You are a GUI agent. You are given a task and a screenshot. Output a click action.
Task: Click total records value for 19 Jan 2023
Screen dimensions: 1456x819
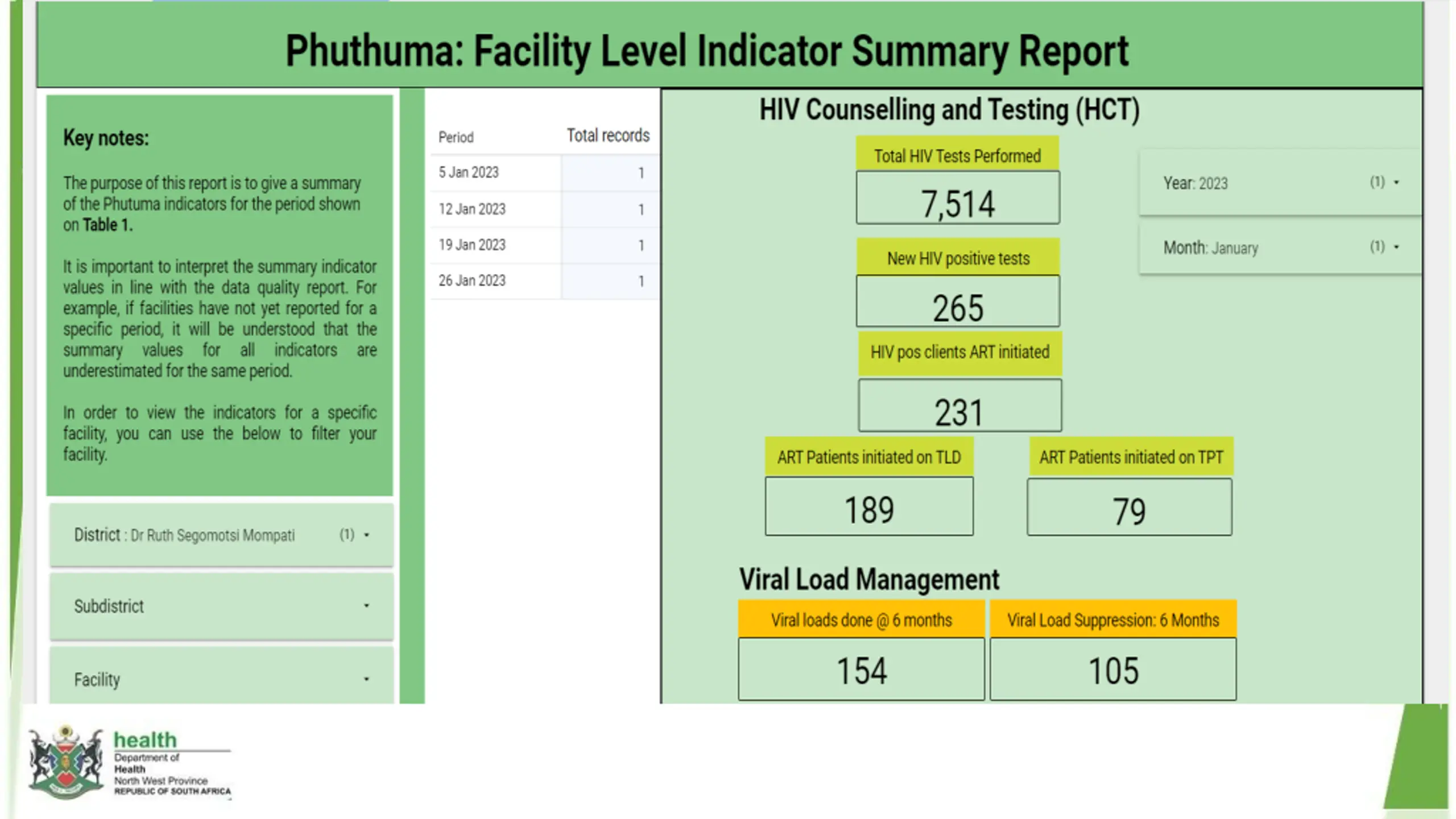(x=640, y=246)
